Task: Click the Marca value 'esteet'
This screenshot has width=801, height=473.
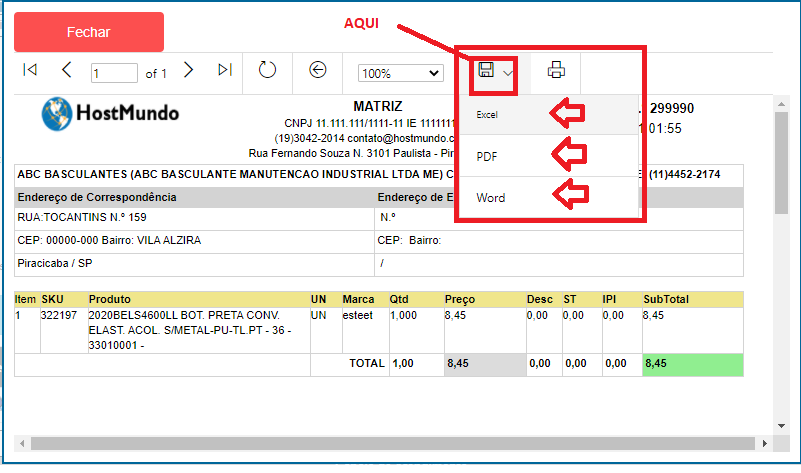Action: pos(358,315)
